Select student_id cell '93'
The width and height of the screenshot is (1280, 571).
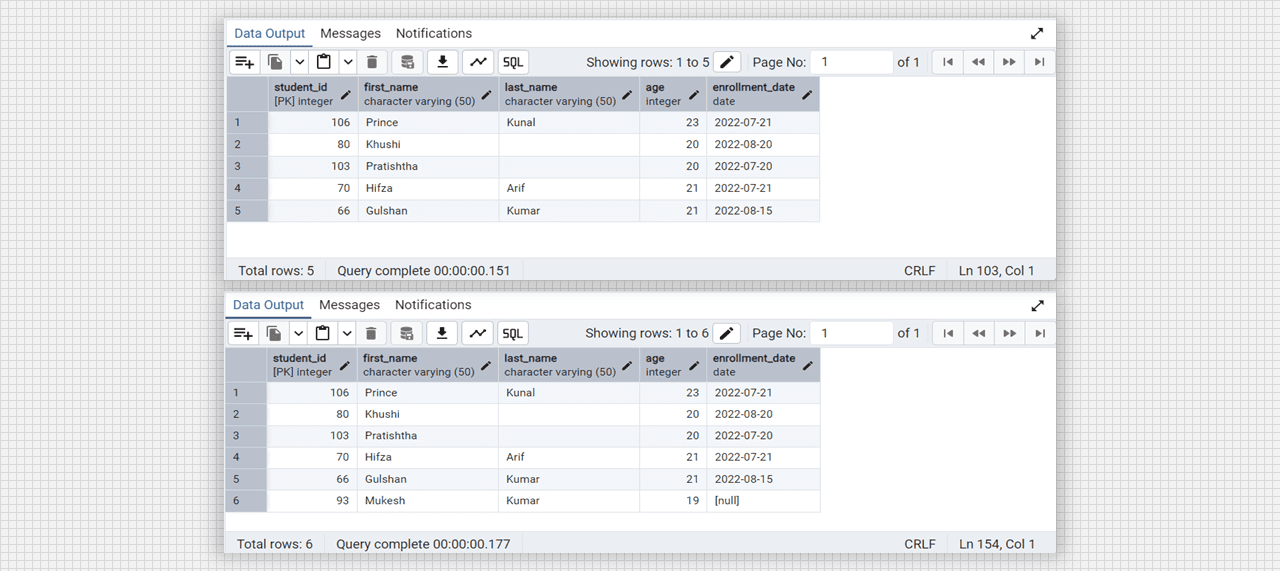point(312,501)
